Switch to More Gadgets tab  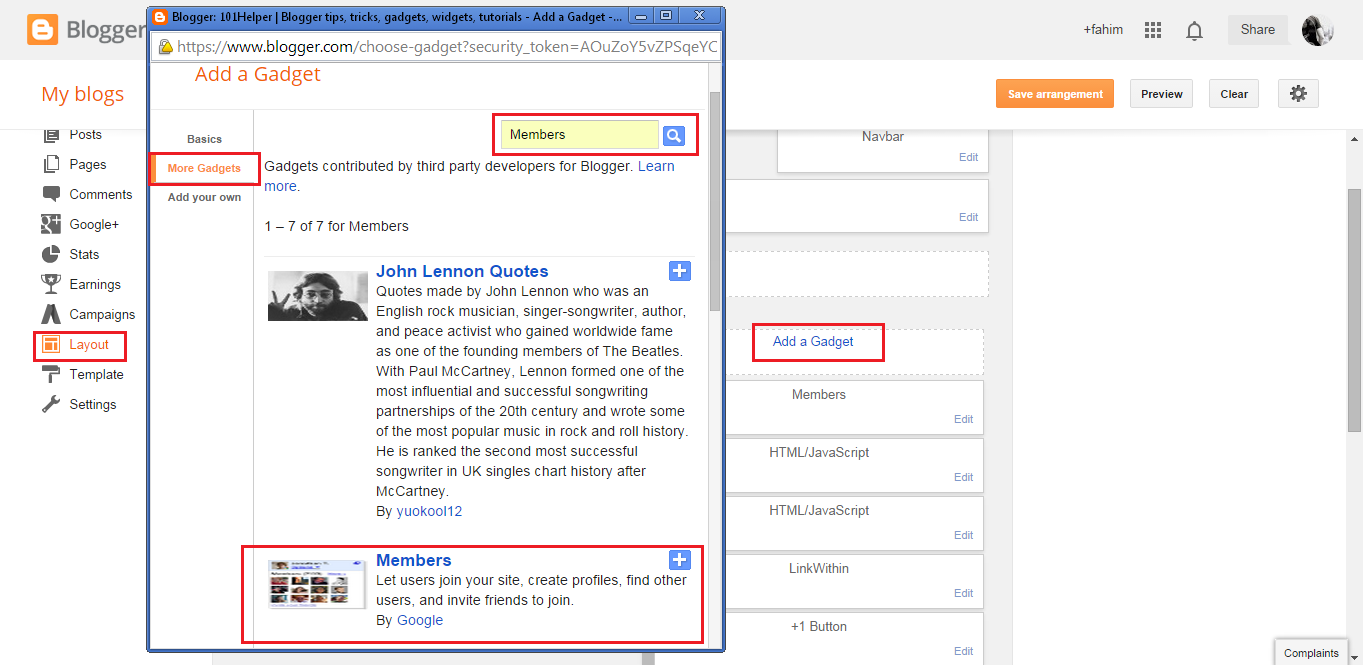point(204,168)
